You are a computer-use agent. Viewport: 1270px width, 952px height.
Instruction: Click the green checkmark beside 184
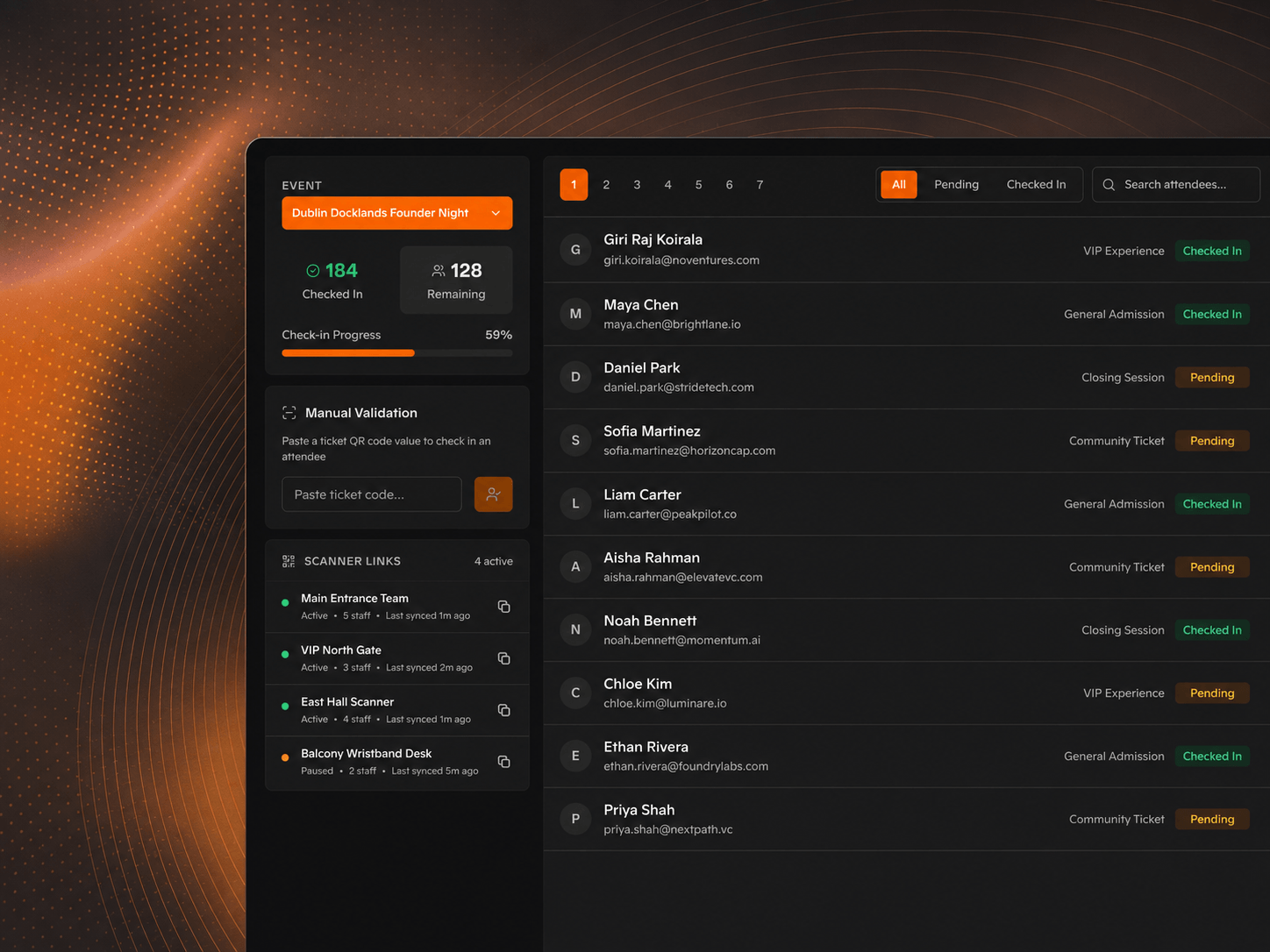[x=313, y=271]
